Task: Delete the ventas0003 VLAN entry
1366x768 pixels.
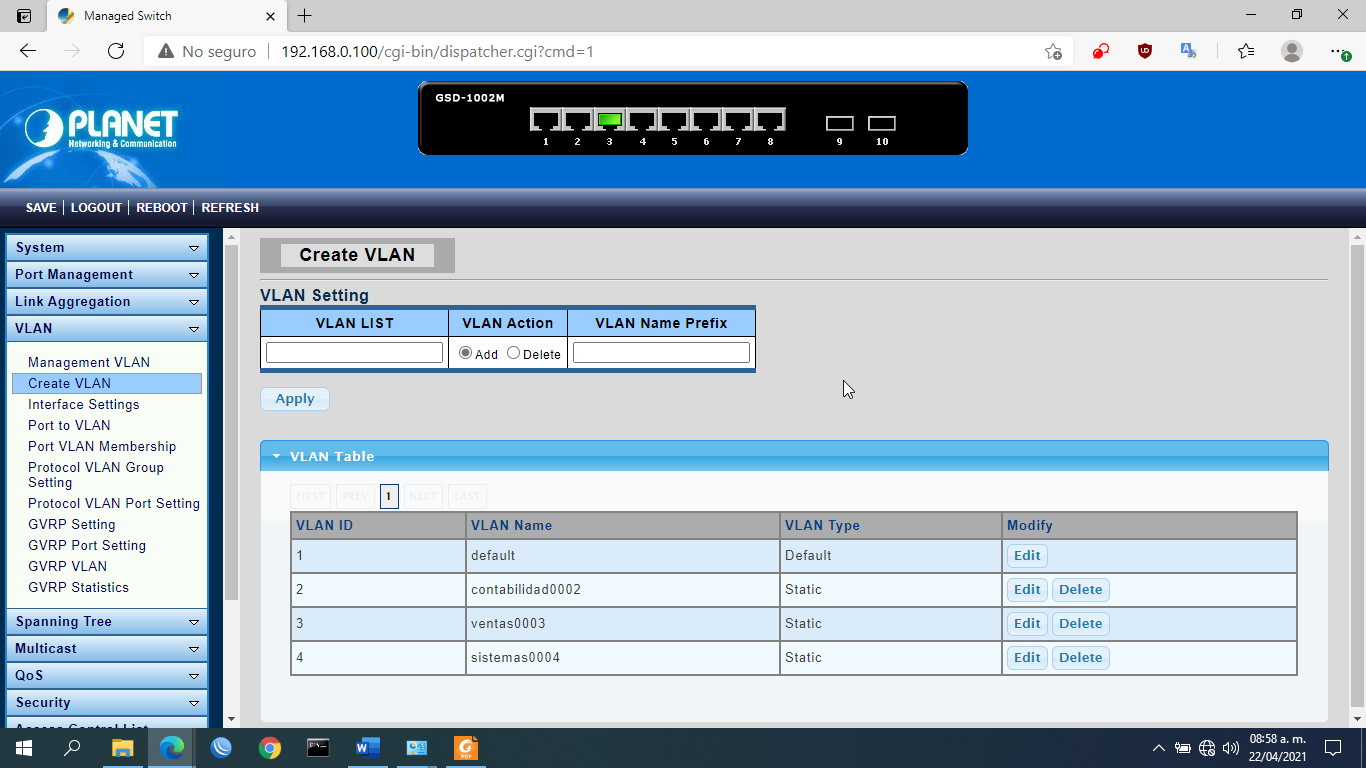Action: pos(1080,623)
